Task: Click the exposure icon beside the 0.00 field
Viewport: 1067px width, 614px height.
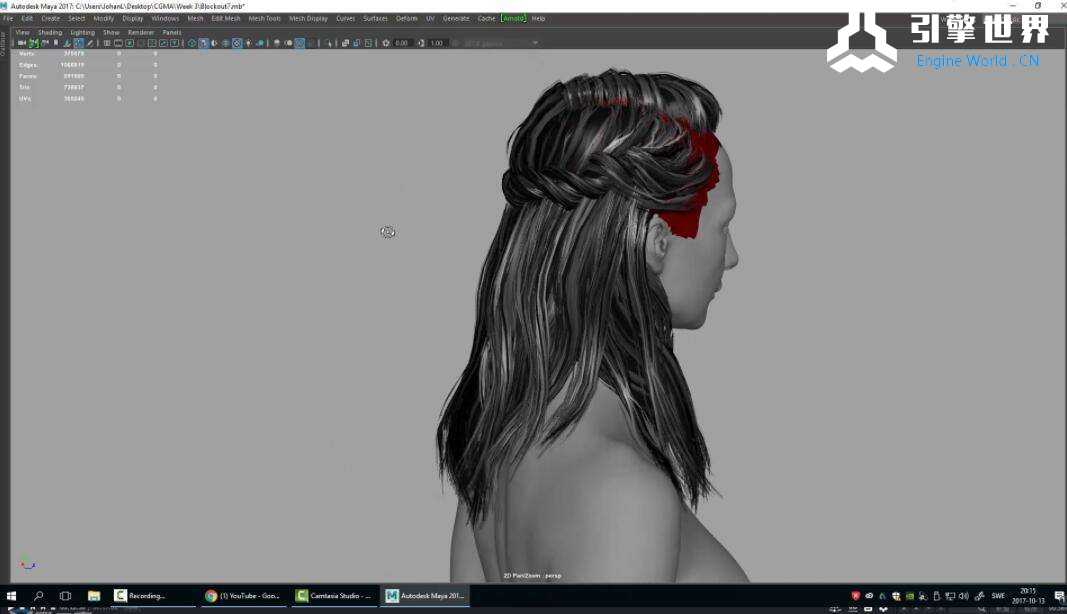Action: click(x=387, y=43)
